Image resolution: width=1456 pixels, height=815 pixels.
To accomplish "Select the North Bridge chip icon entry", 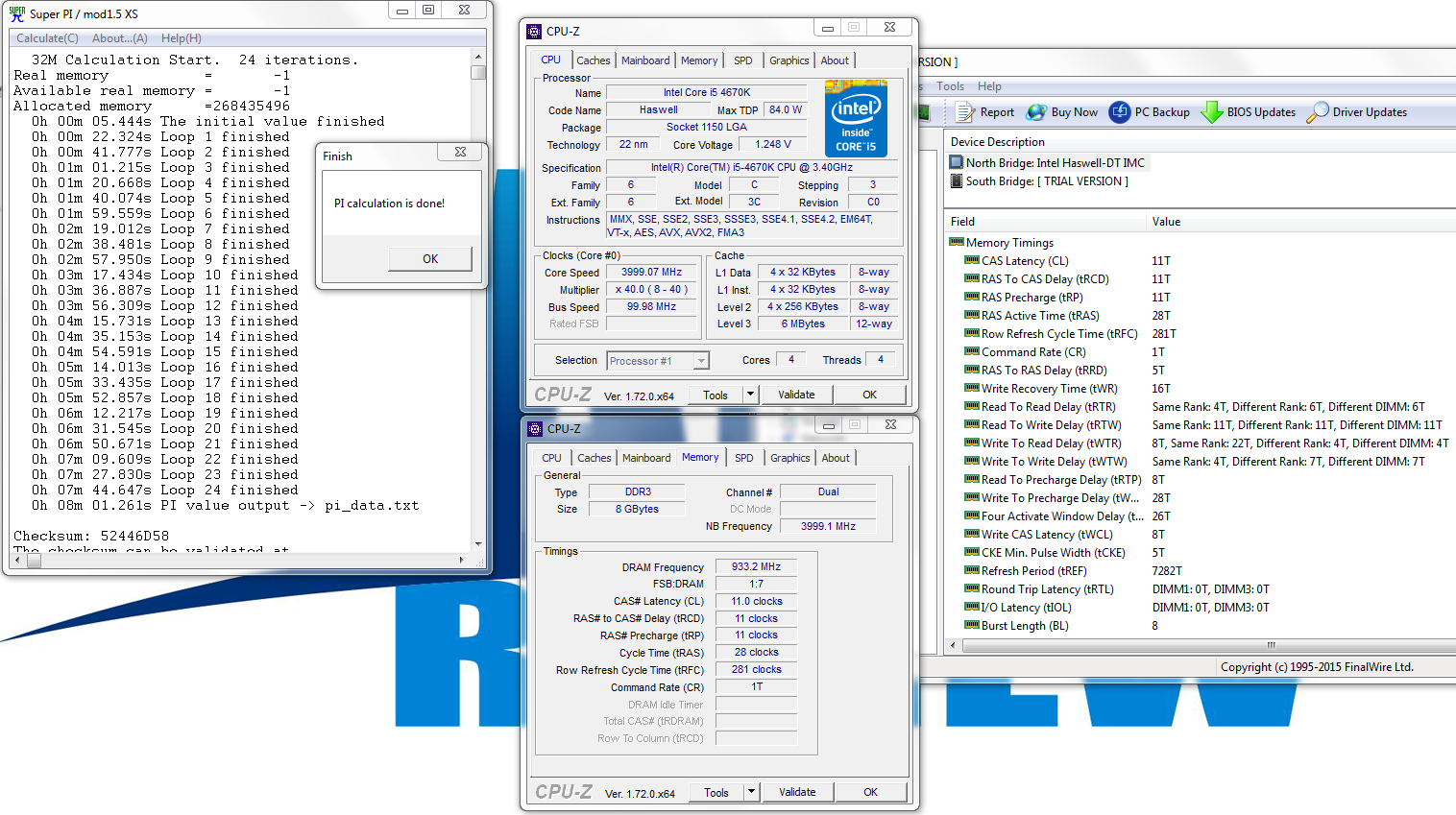I will pyautogui.click(x=957, y=163).
